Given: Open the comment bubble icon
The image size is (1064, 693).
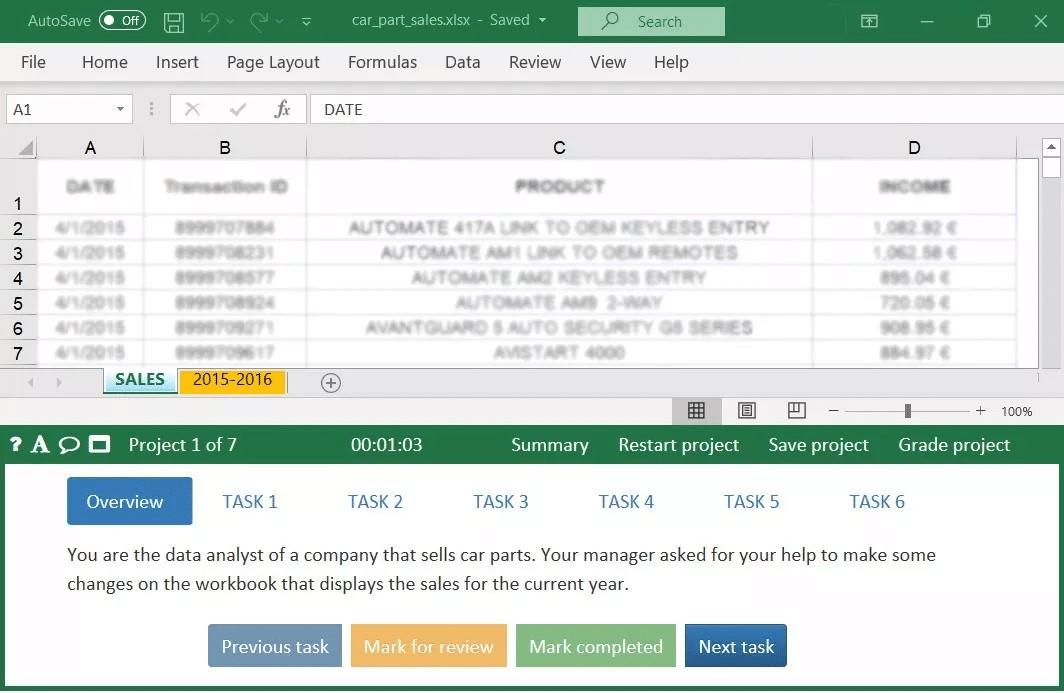Looking at the screenshot, I should (x=69, y=445).
